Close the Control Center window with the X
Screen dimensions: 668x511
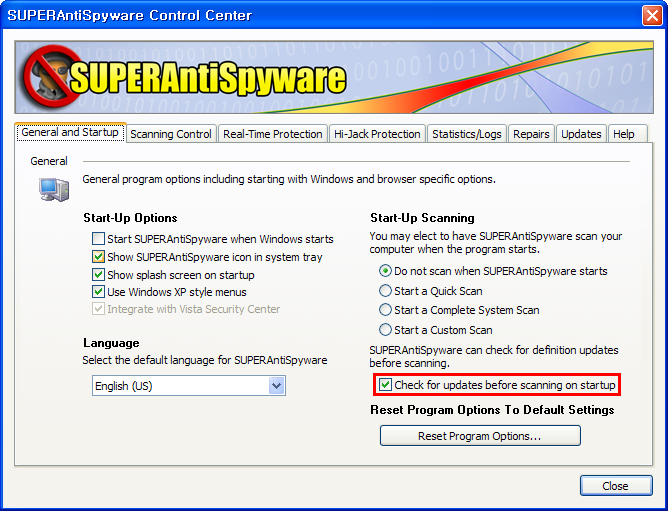(652, 16)
